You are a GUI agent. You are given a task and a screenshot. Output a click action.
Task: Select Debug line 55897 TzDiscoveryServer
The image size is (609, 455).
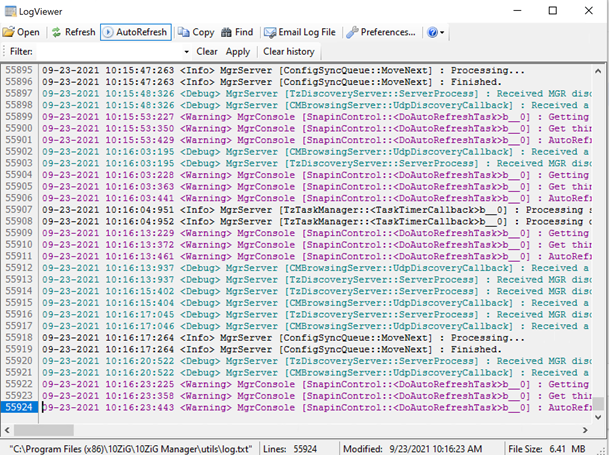[317, 94]
